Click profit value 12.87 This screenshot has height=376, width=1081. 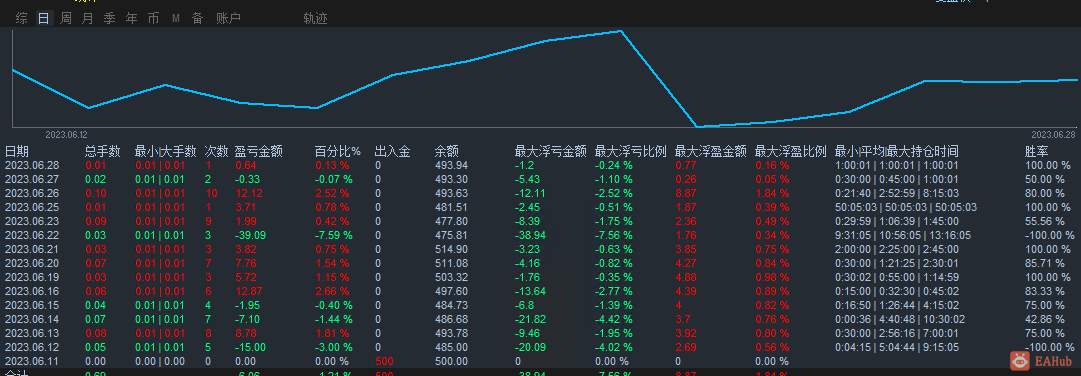point(249,290)
